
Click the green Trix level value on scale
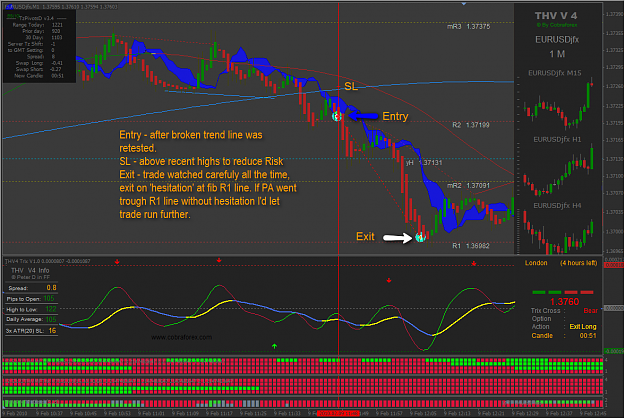[x=614, y=351]
